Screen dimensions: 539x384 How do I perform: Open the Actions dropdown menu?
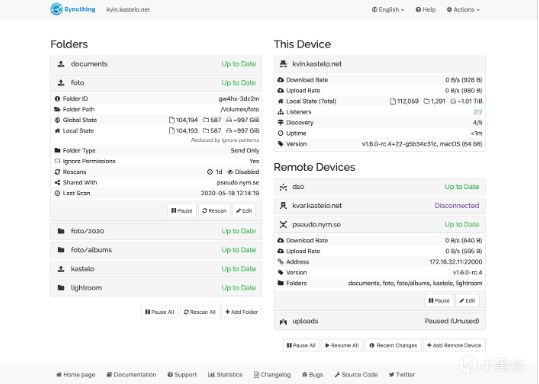[463, 10]
